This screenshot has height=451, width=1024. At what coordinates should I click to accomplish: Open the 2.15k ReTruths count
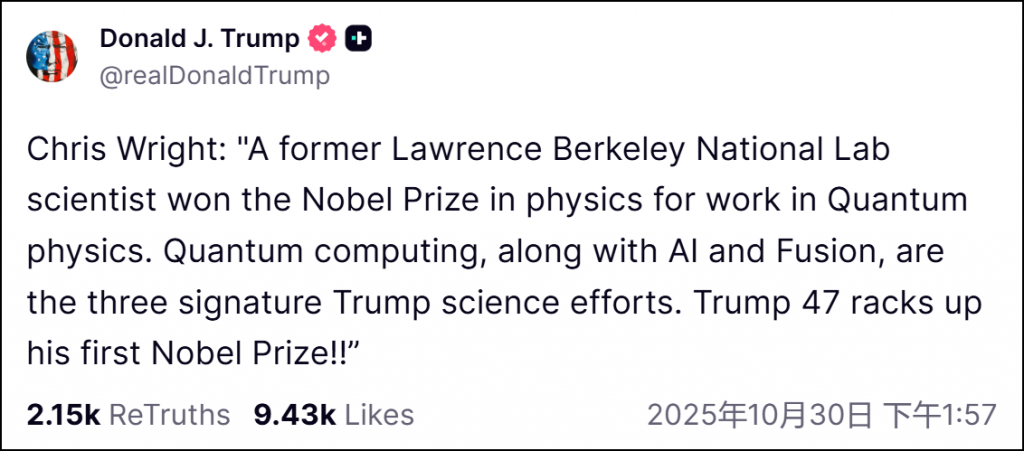[63, 415]
